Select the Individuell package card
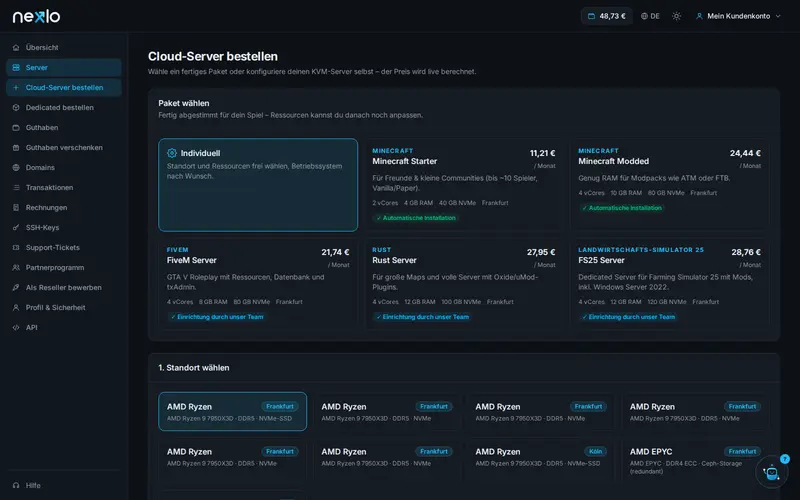 click(x=258, y=185)
